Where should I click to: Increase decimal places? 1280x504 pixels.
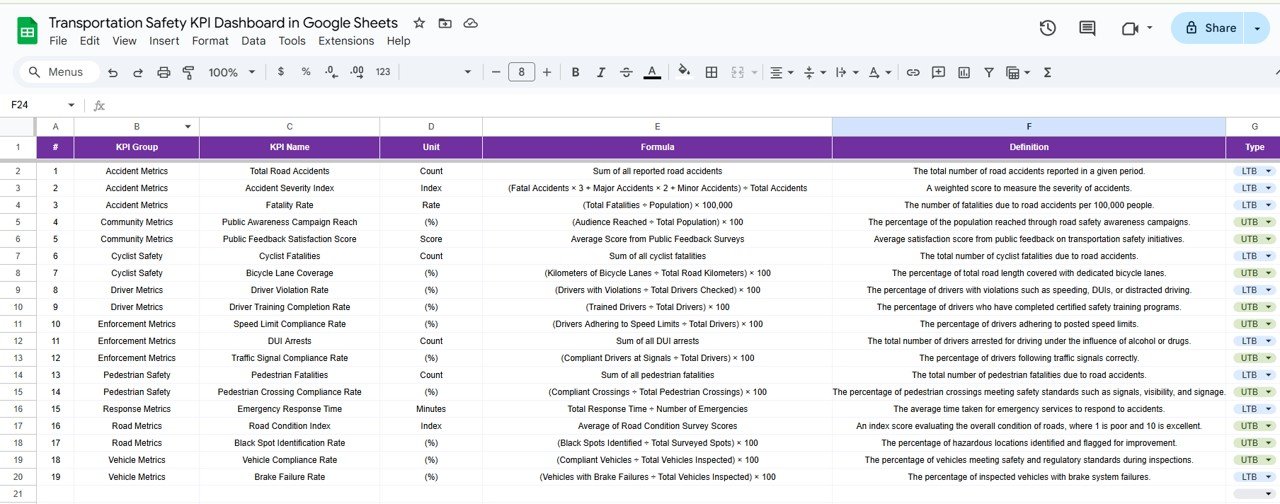coord(357,72)
